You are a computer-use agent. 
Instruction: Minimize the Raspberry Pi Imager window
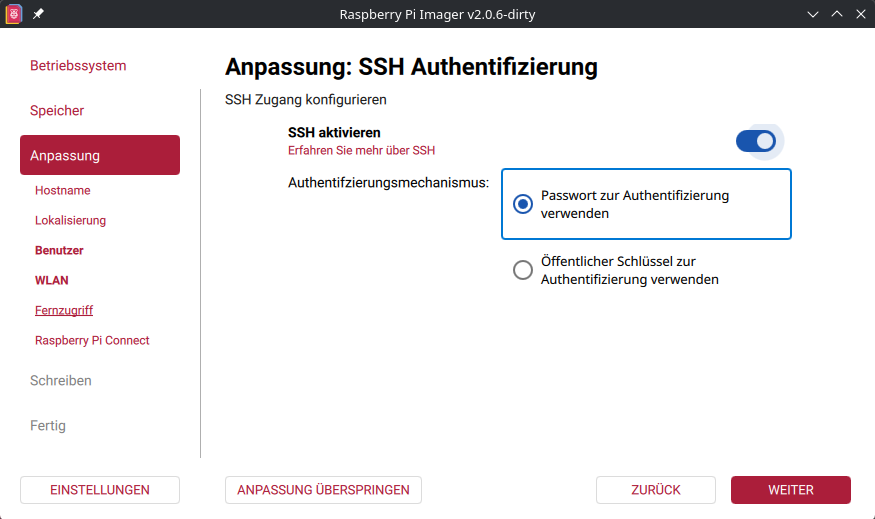813,14
